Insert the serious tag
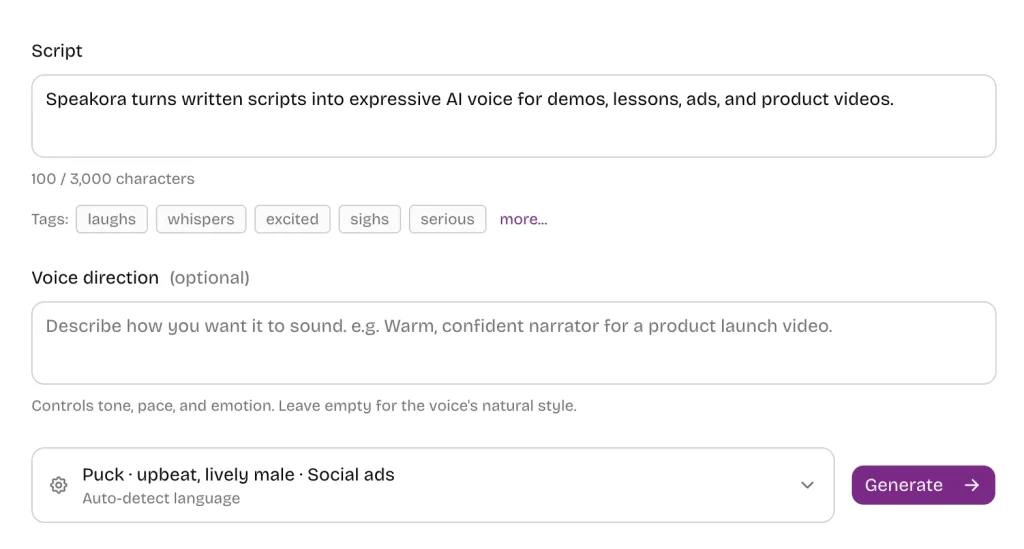Image resolution: width=1024 pixels, height=549 pixels. [447, 219]
